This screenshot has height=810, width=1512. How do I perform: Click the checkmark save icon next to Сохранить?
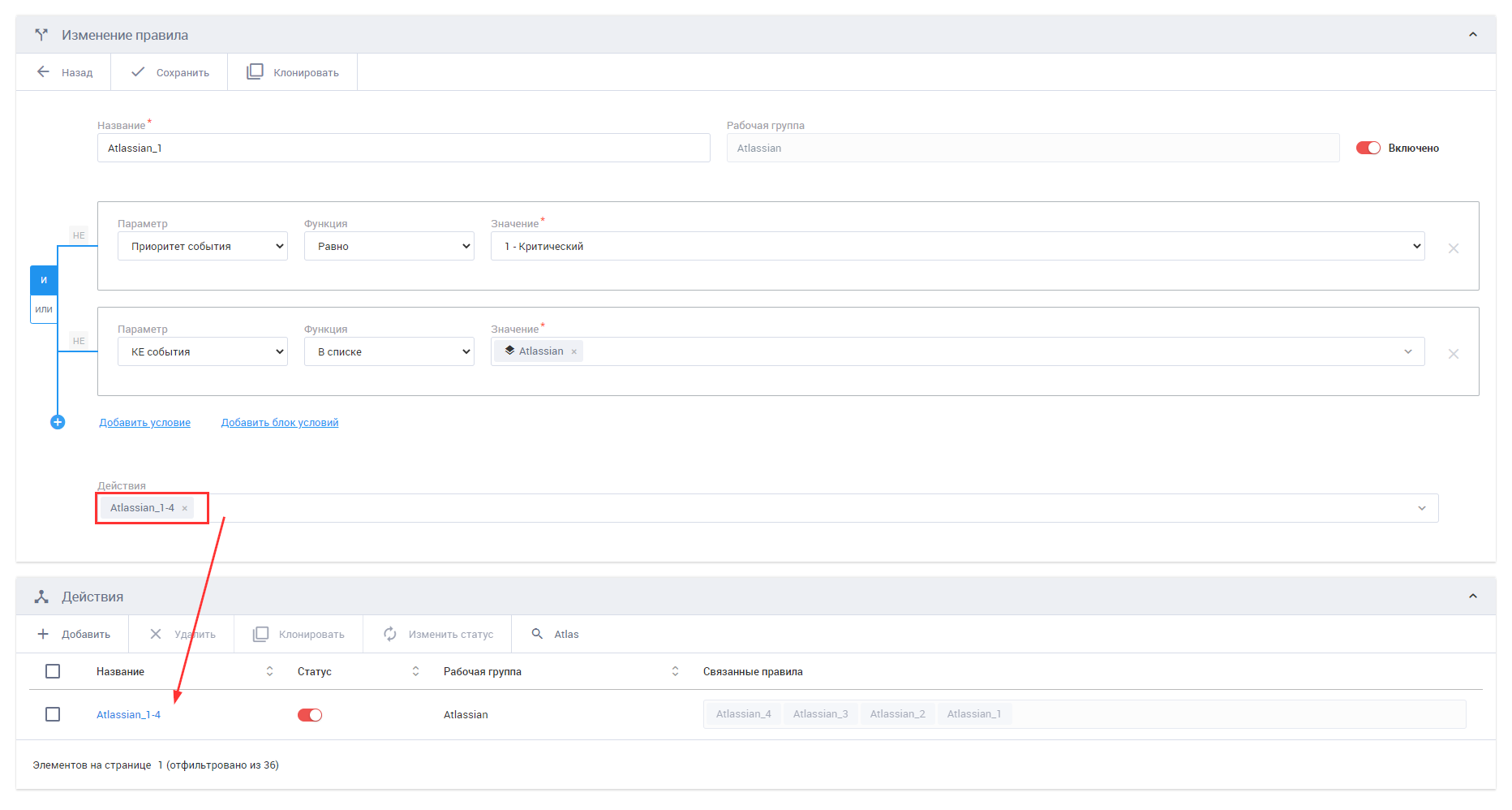tap(138, 72)
